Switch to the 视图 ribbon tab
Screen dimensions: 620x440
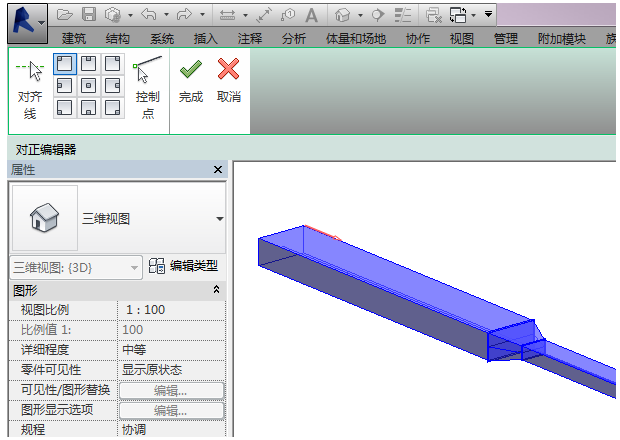pyautogui.click(x=461, y=39)
